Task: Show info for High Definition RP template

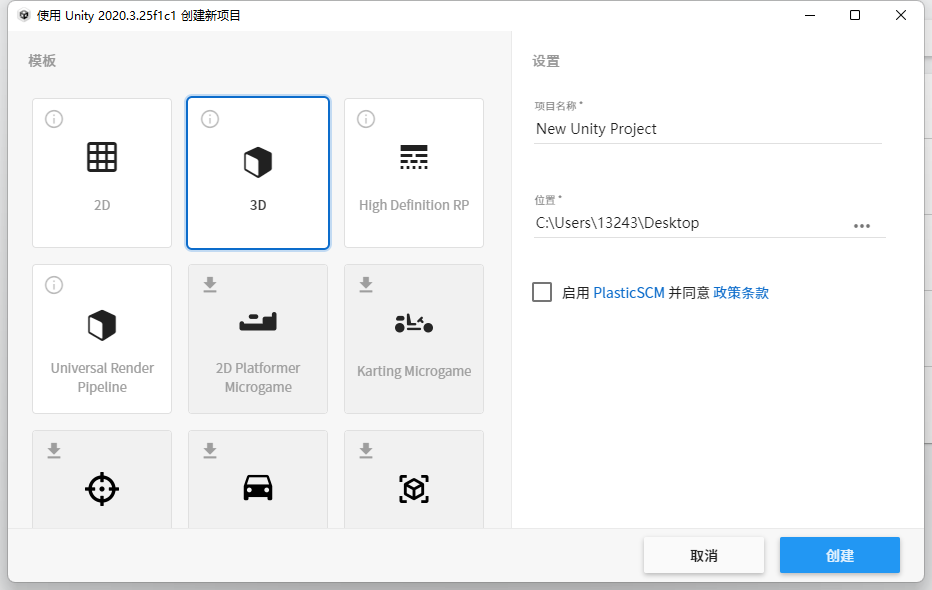Action: [366, 119]
